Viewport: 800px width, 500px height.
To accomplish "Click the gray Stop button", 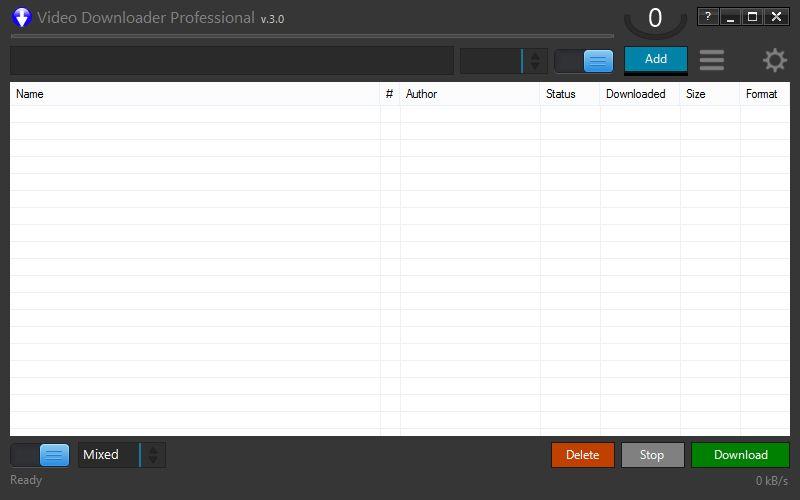I will (x=653, y=455).
